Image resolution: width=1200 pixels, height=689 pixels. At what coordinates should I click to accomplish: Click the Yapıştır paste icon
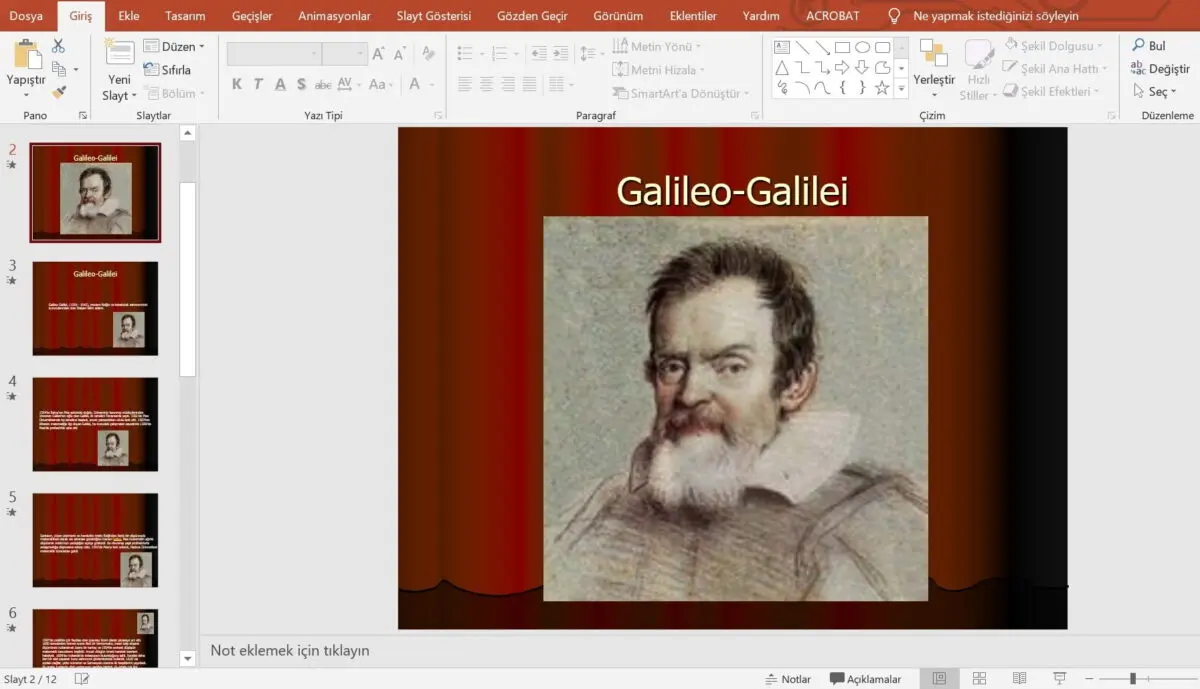[27, 54]
